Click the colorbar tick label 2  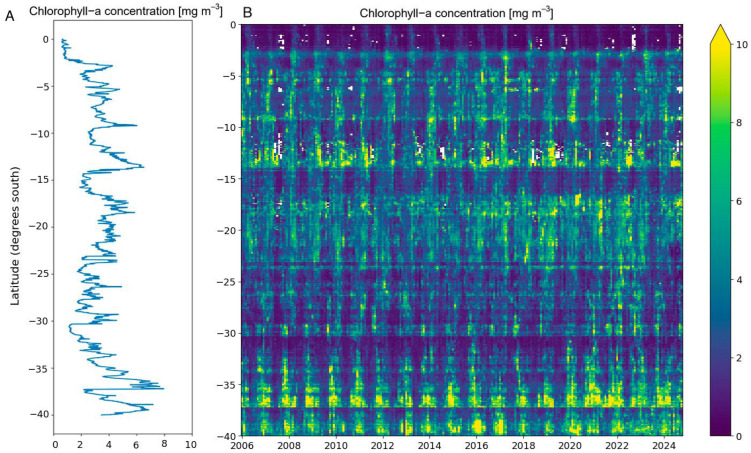pos(739,358)
